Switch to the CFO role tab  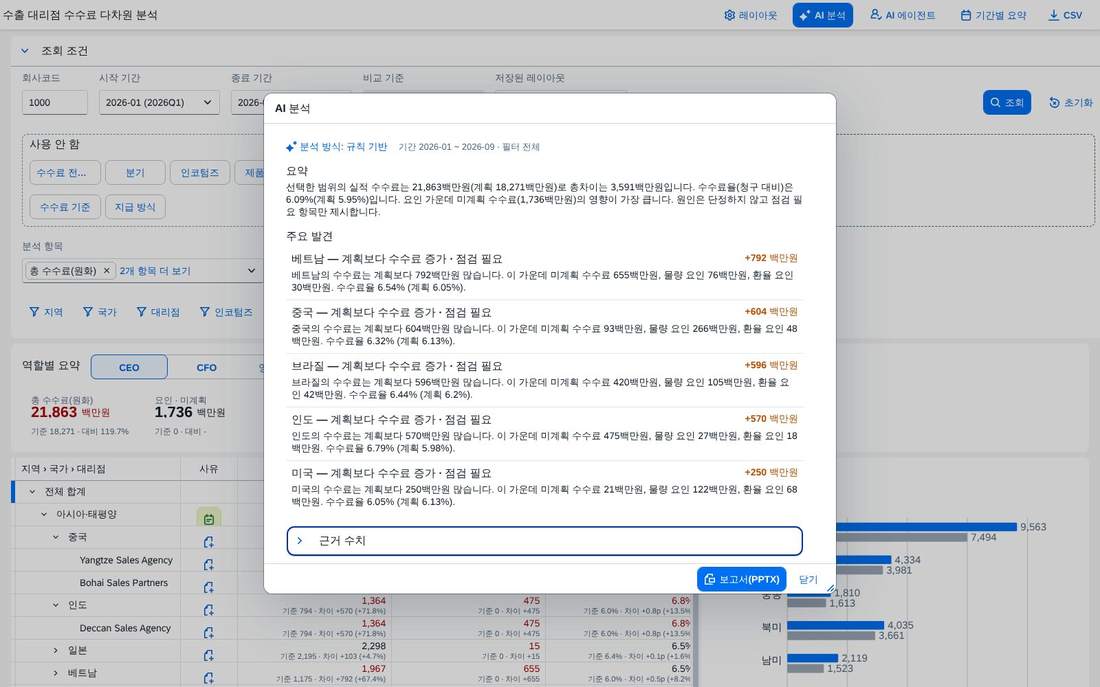point(206,367)
